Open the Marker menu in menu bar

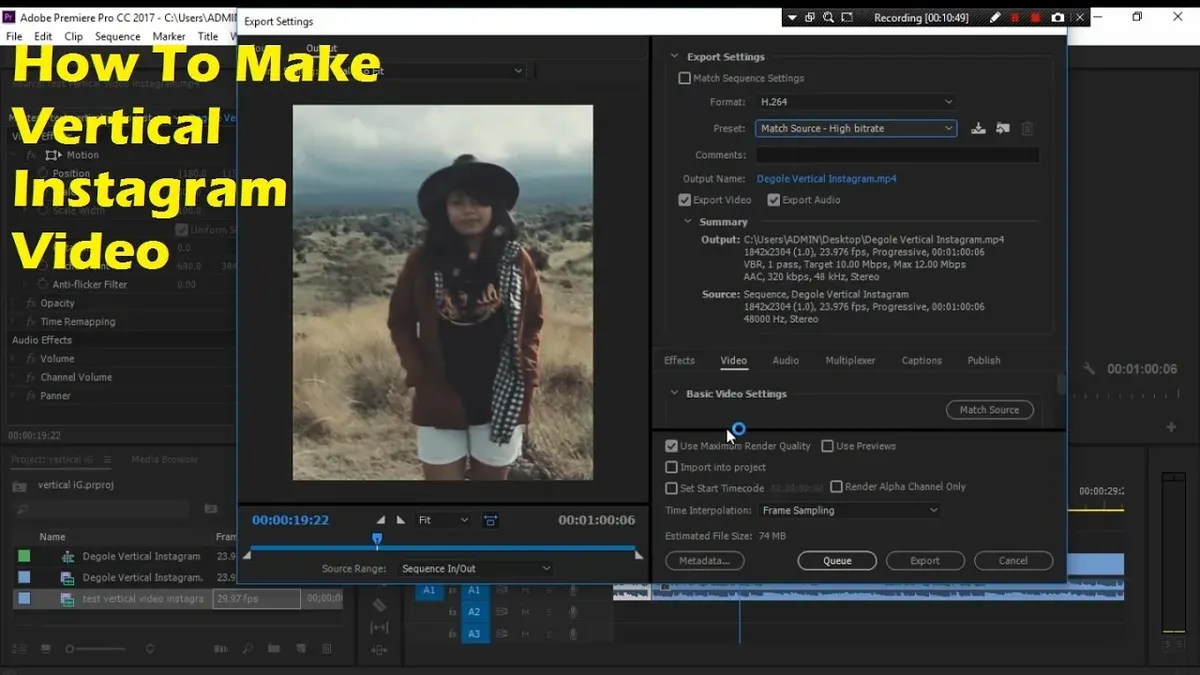[169, 36]
